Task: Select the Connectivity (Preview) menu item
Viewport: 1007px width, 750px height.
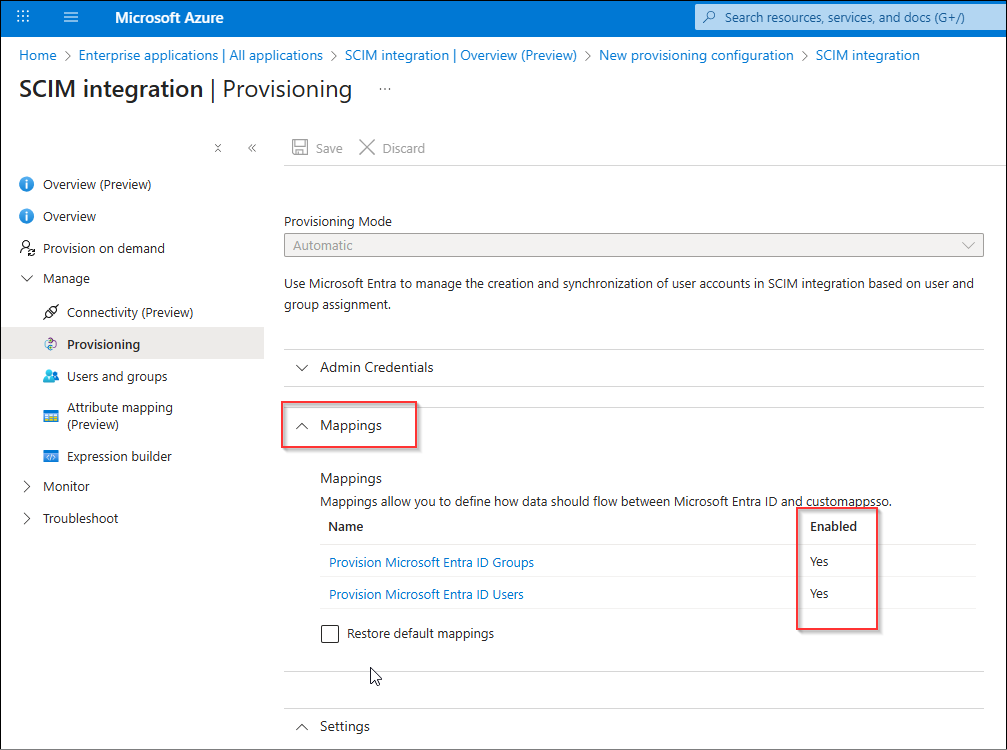Action: click(130, 312)
